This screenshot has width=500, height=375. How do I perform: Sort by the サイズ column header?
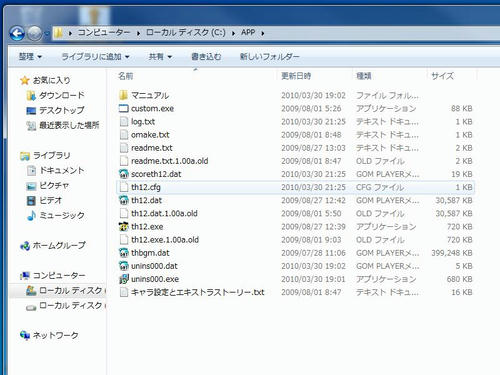coord(442,76)
